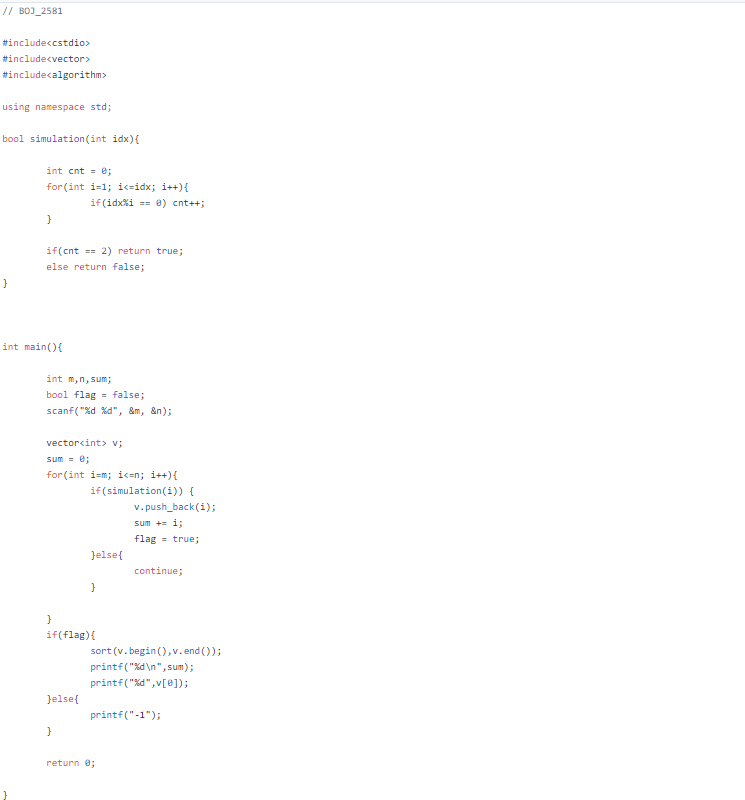The image size is (745, 800).
Task: Click "else return false;" line
Action: tap(95, 267)
